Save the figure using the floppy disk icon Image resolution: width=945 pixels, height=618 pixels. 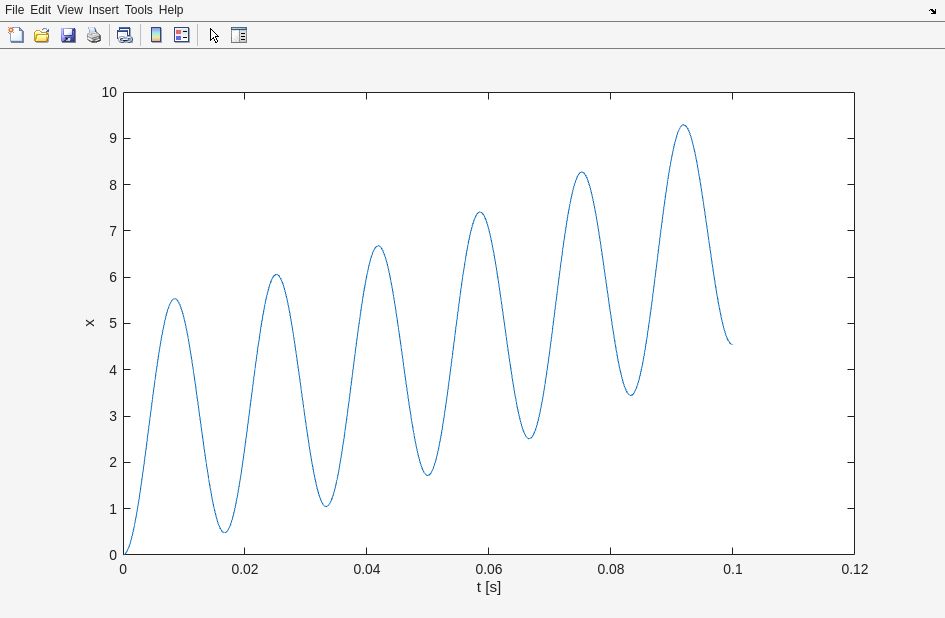(x=68, y=35)
